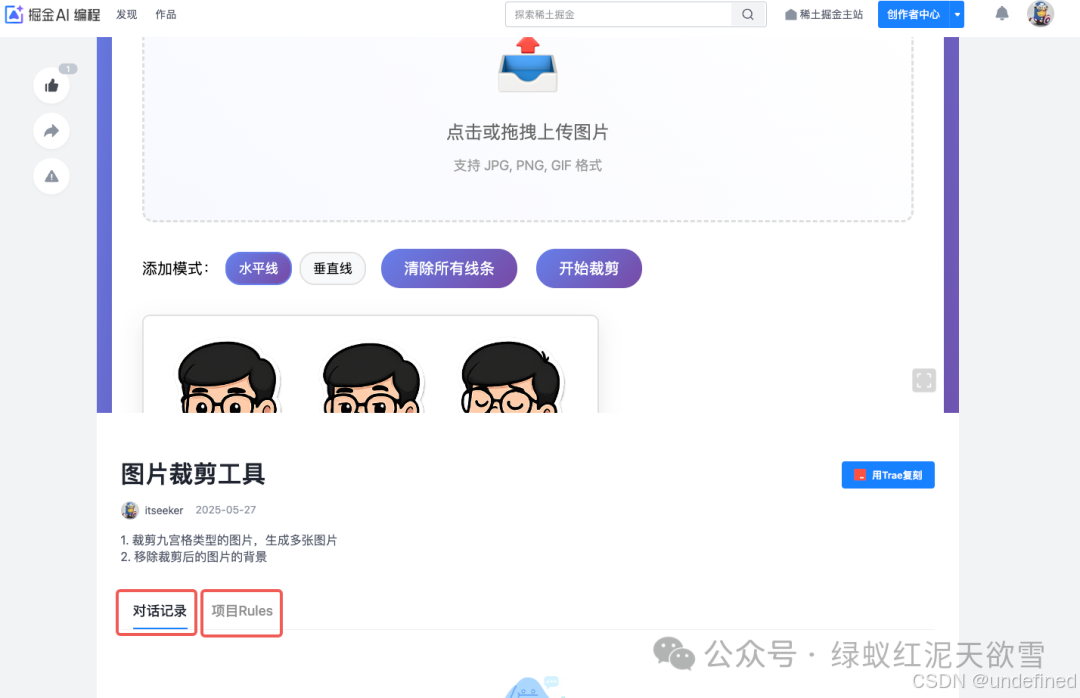Image resolution: width=1080 pixels, height=698 pixels.
Task: Click the 开始裁剪 button
Action: 589,268
